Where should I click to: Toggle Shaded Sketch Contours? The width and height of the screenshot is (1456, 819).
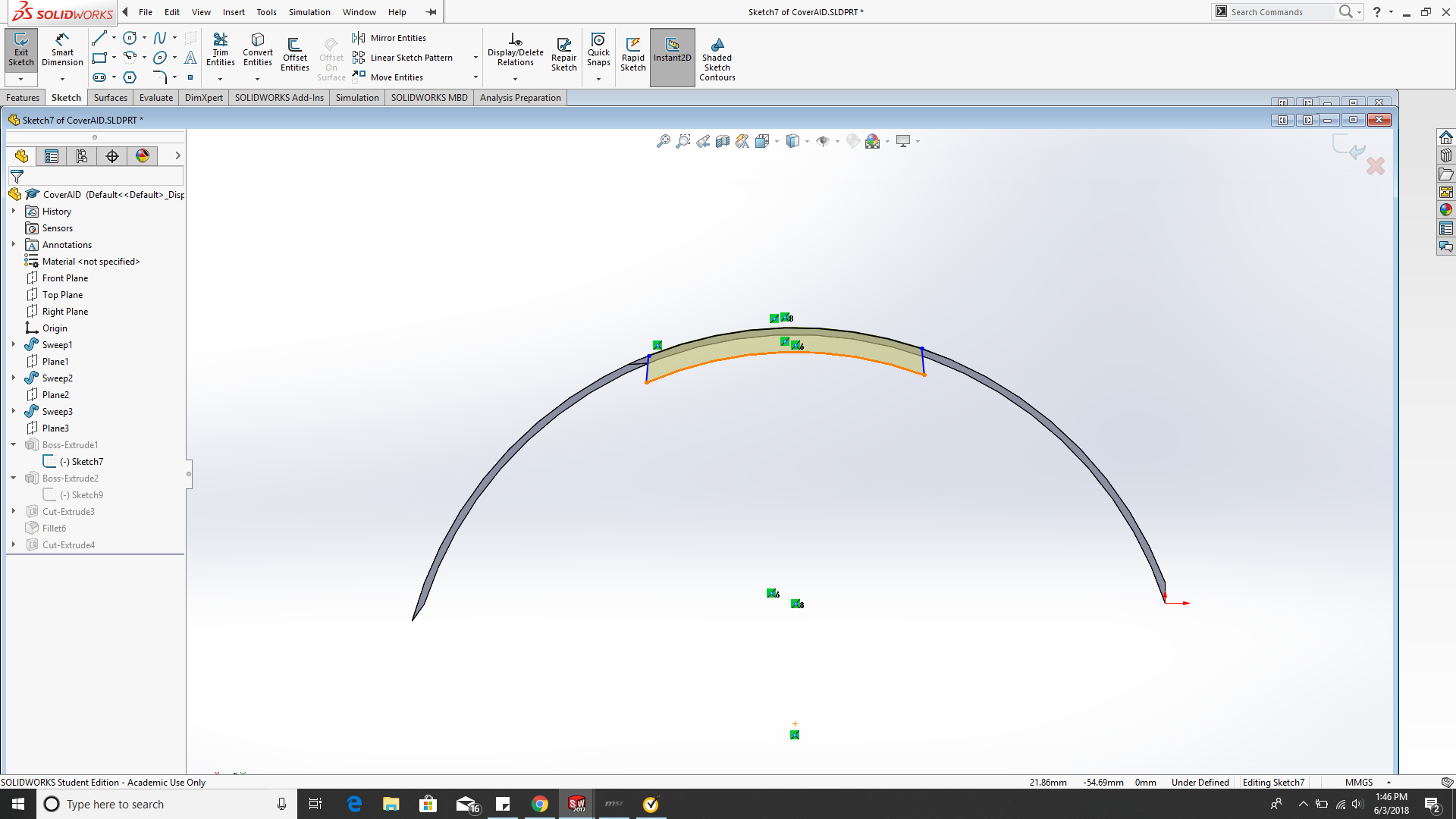pos(717,59)
